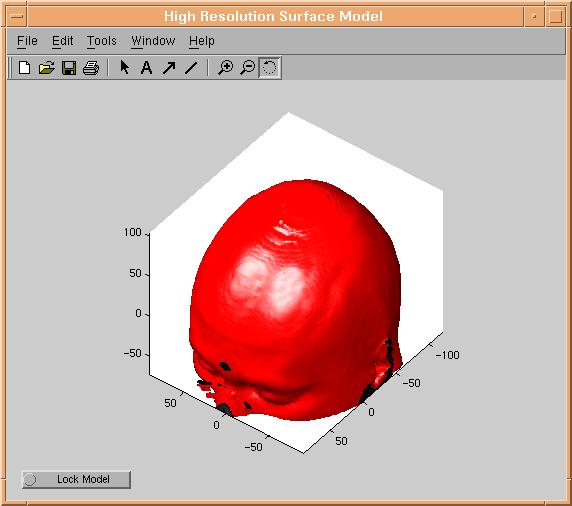The image size is (572, 506).
Task: Activate the Zoom In magnifier
Action: [x=225, y=68]
